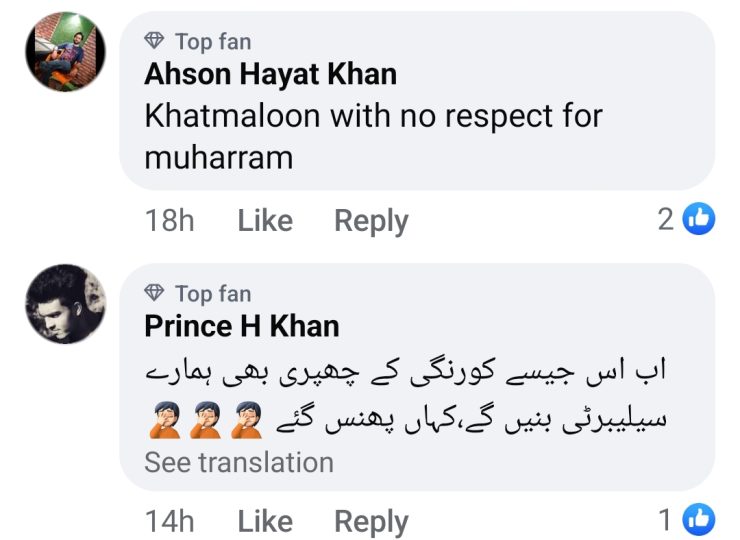Like Prince H Khan's comment
The image size is (740, 540).
(x=264, y=521)
